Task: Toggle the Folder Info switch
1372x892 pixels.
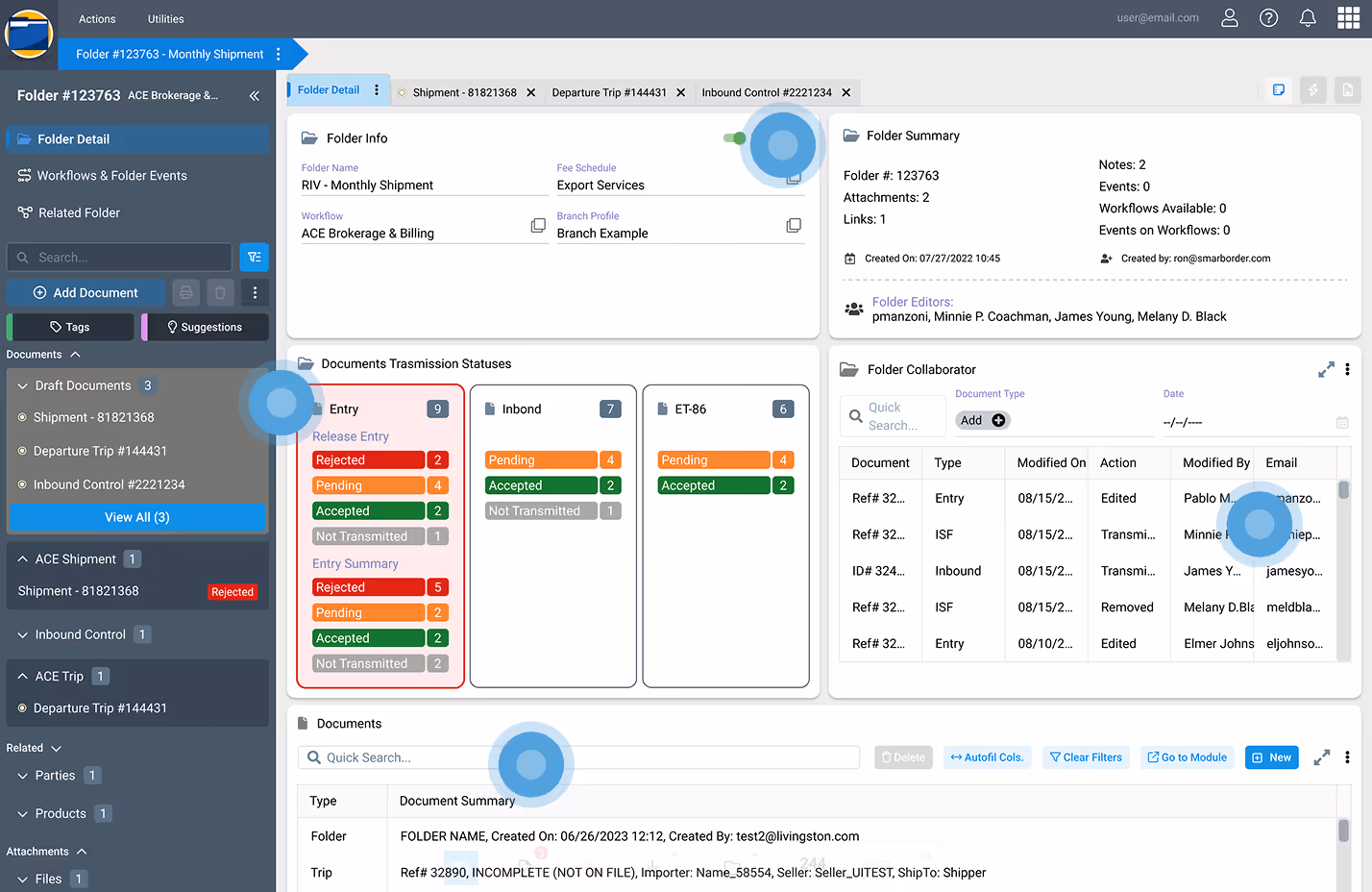Action: pyautogui.click(x=735, y=138)
